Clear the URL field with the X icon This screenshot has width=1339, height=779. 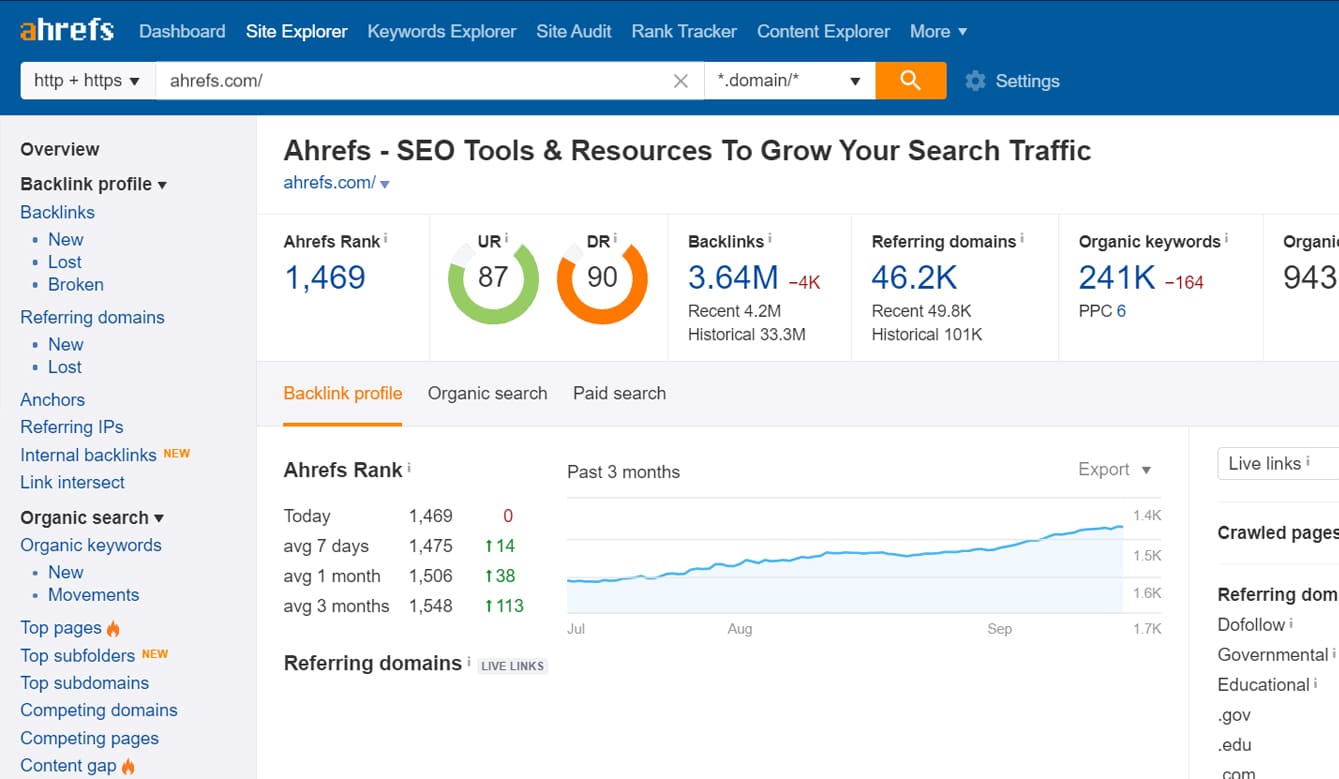pos(681,81)
